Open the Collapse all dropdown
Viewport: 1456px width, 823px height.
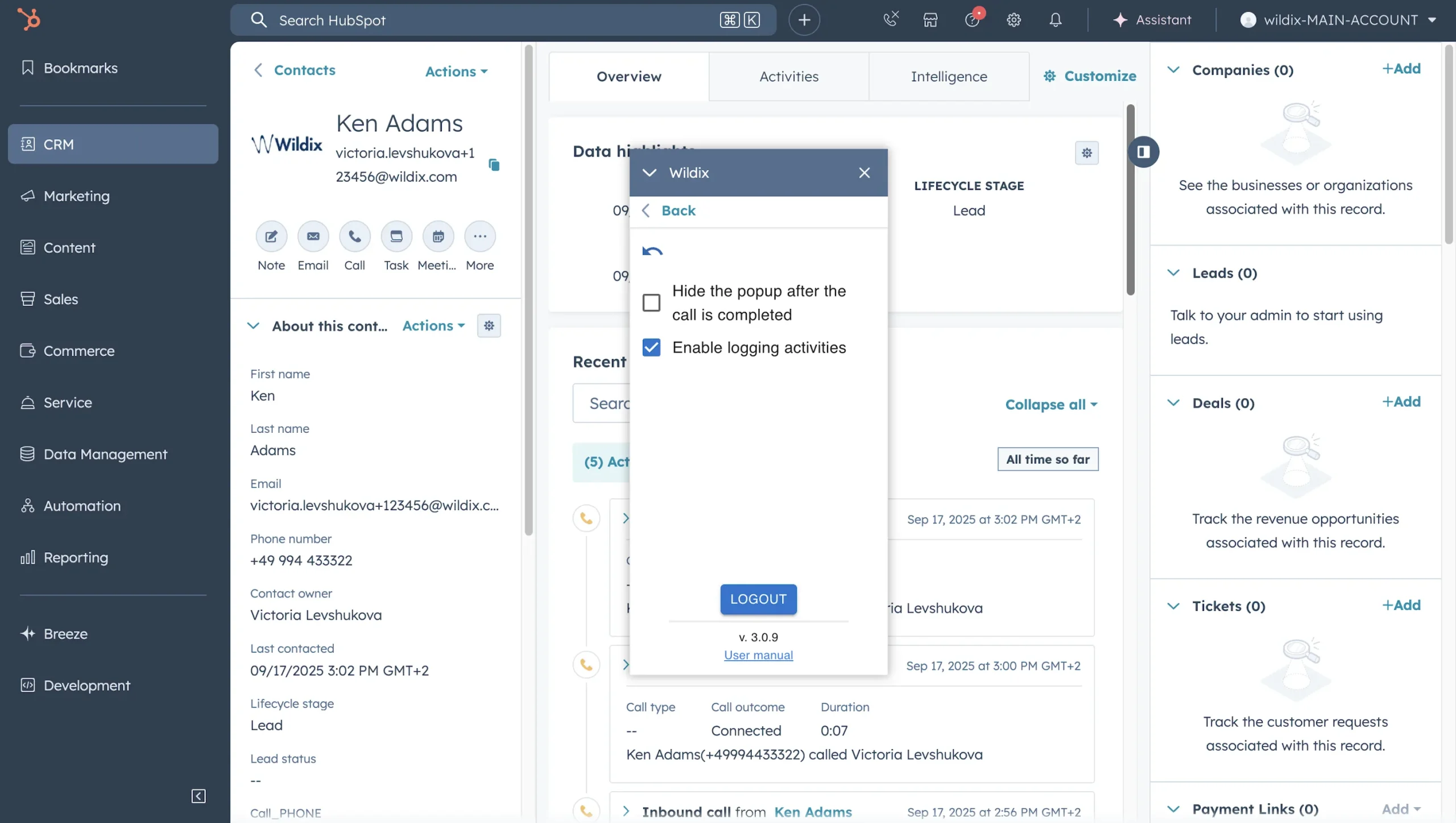[1050, 404]
